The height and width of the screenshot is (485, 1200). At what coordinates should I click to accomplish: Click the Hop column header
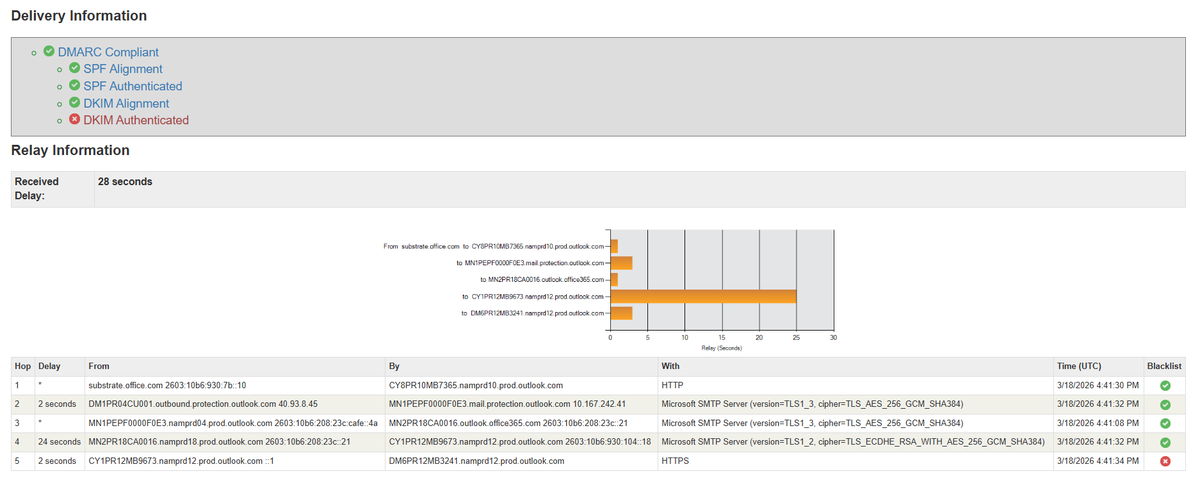pos(23,366)
